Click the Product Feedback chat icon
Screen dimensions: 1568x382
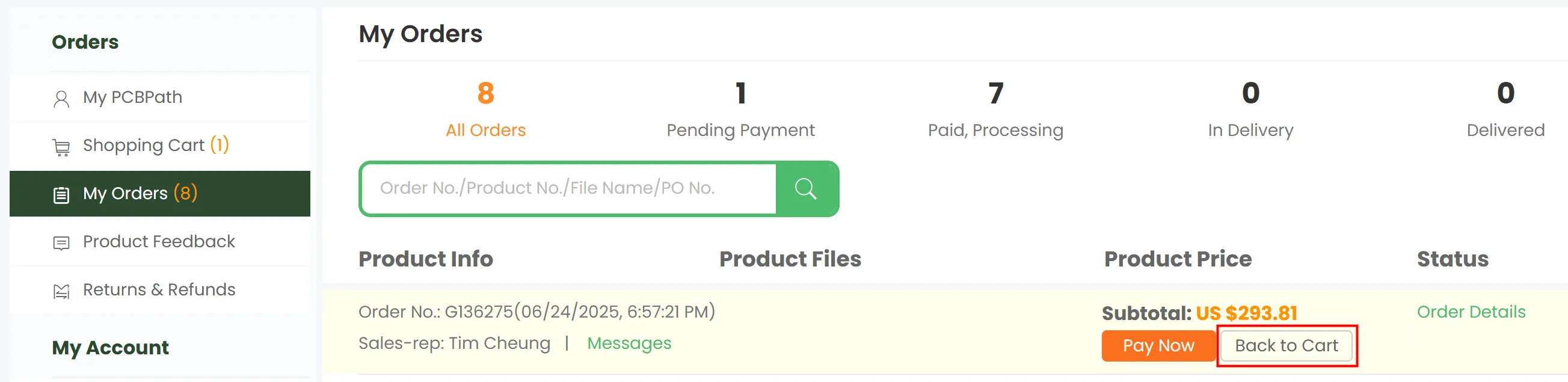61,243
